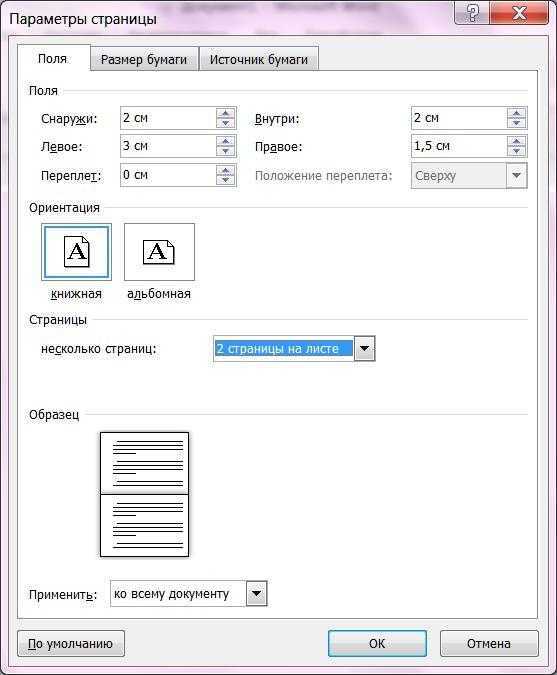557x675 pixels.
Task: Click the 'Положение переплета:' label
Action: click(x=324, y=176)
